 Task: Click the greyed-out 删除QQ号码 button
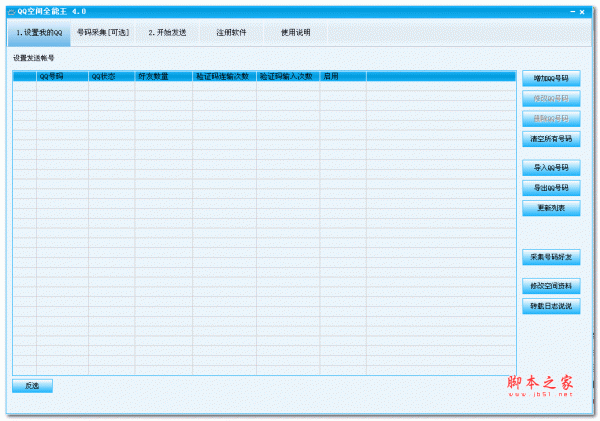coord(551,119)
